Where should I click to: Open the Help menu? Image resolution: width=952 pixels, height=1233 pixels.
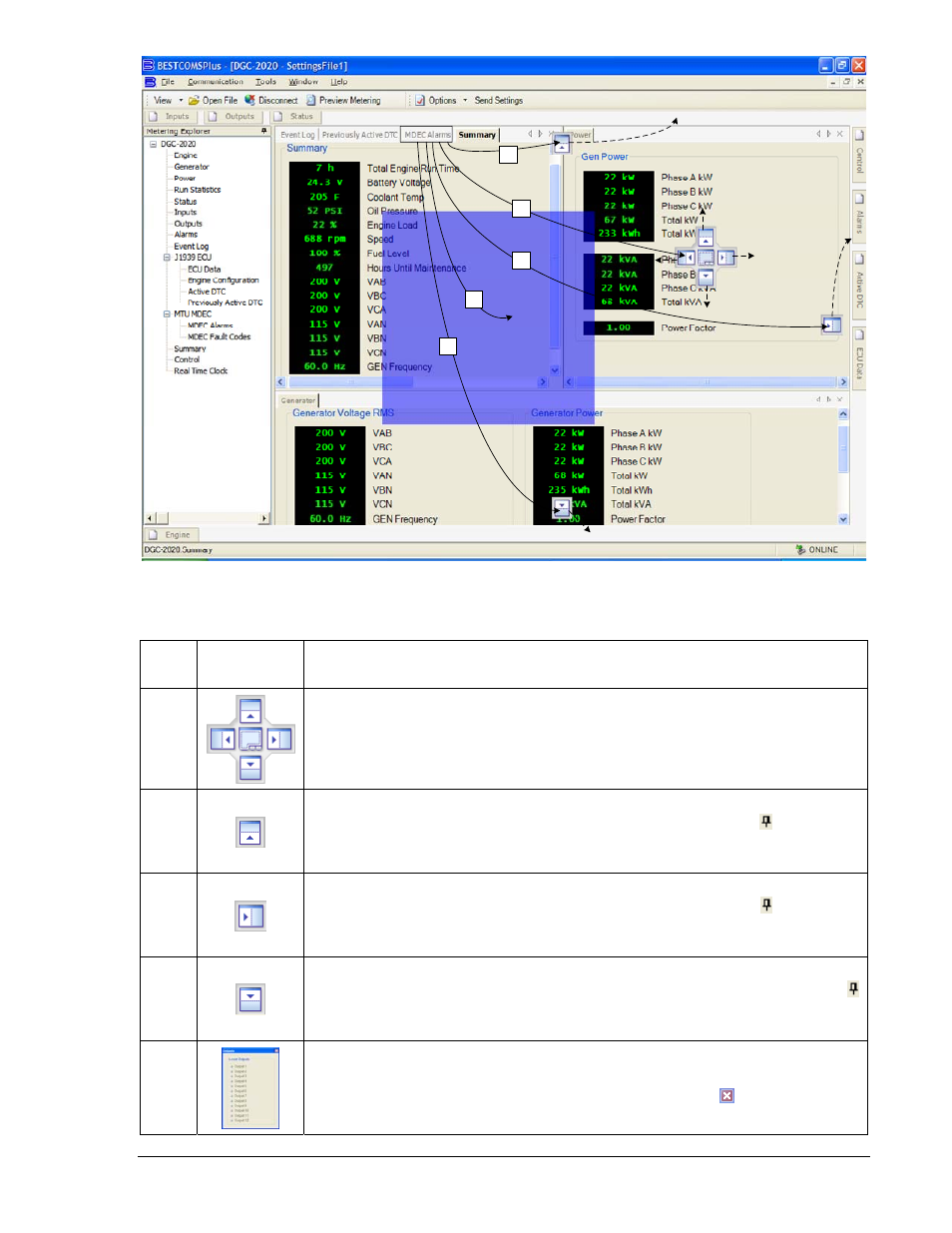(339, 82)
